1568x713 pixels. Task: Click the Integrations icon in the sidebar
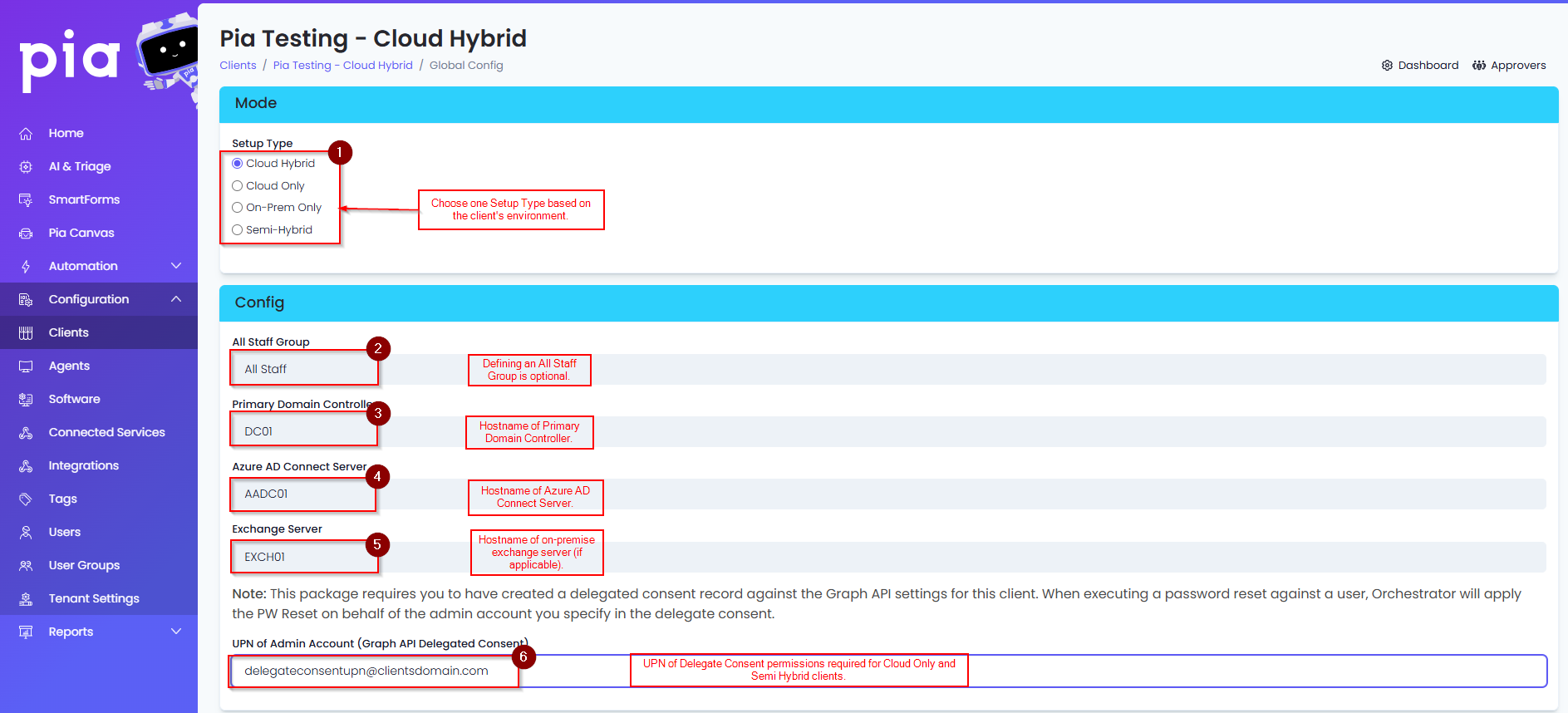26,465
